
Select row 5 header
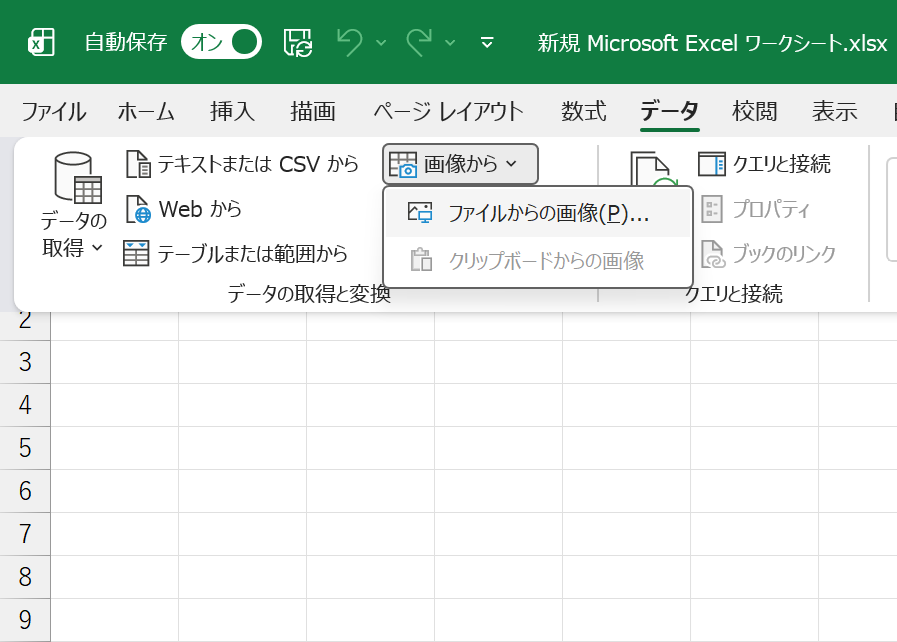coord(25,448)
